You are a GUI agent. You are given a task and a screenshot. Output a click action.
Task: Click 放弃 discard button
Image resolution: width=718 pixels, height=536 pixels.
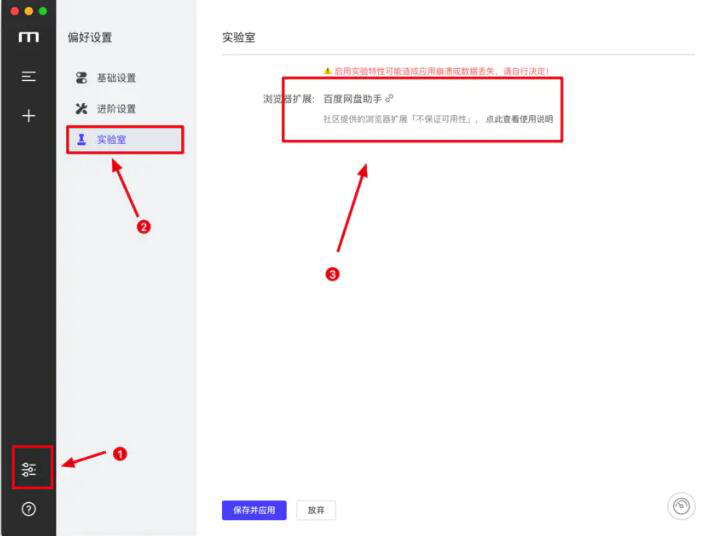click(x=316, y=510)
